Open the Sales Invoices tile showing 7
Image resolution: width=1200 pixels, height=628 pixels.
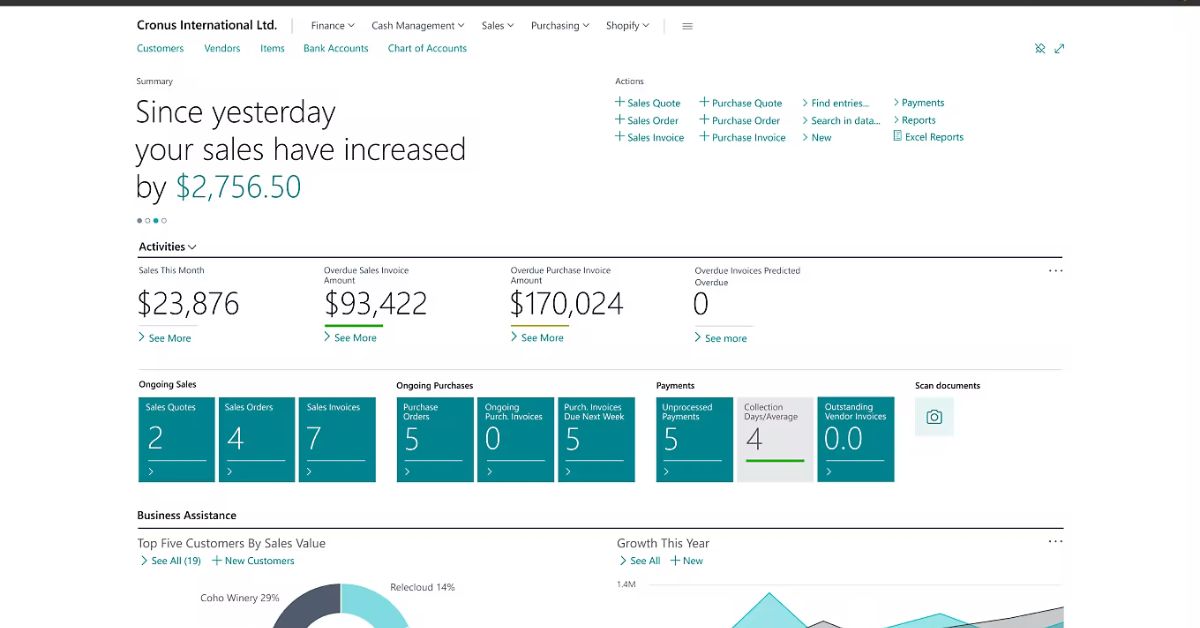point(337,440)
